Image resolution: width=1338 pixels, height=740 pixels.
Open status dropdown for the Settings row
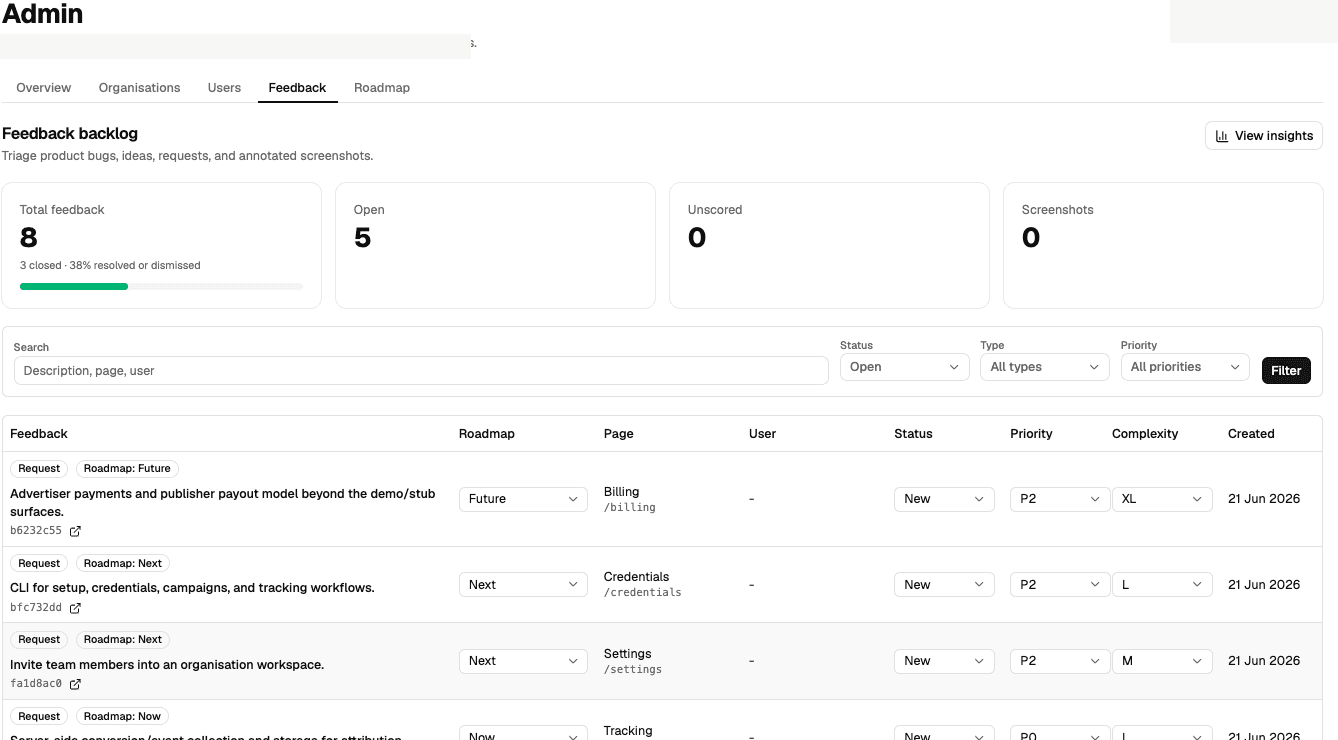pos(944,661)
